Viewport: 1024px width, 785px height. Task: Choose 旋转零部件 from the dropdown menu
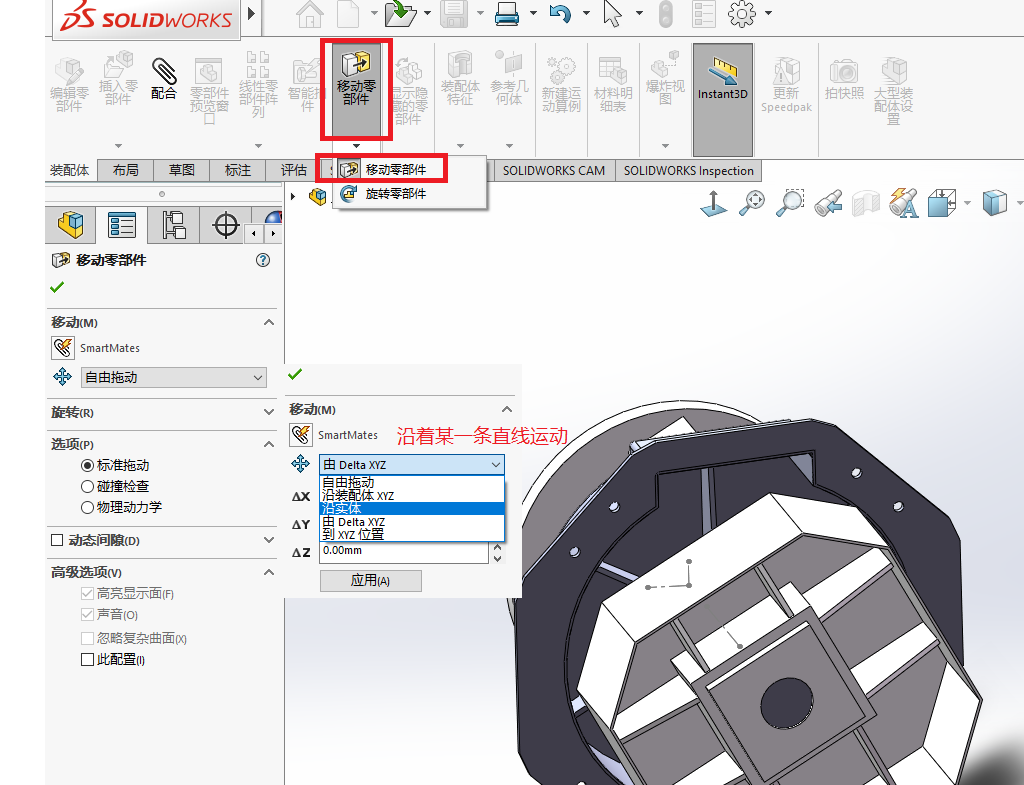[x=396, y=194]
